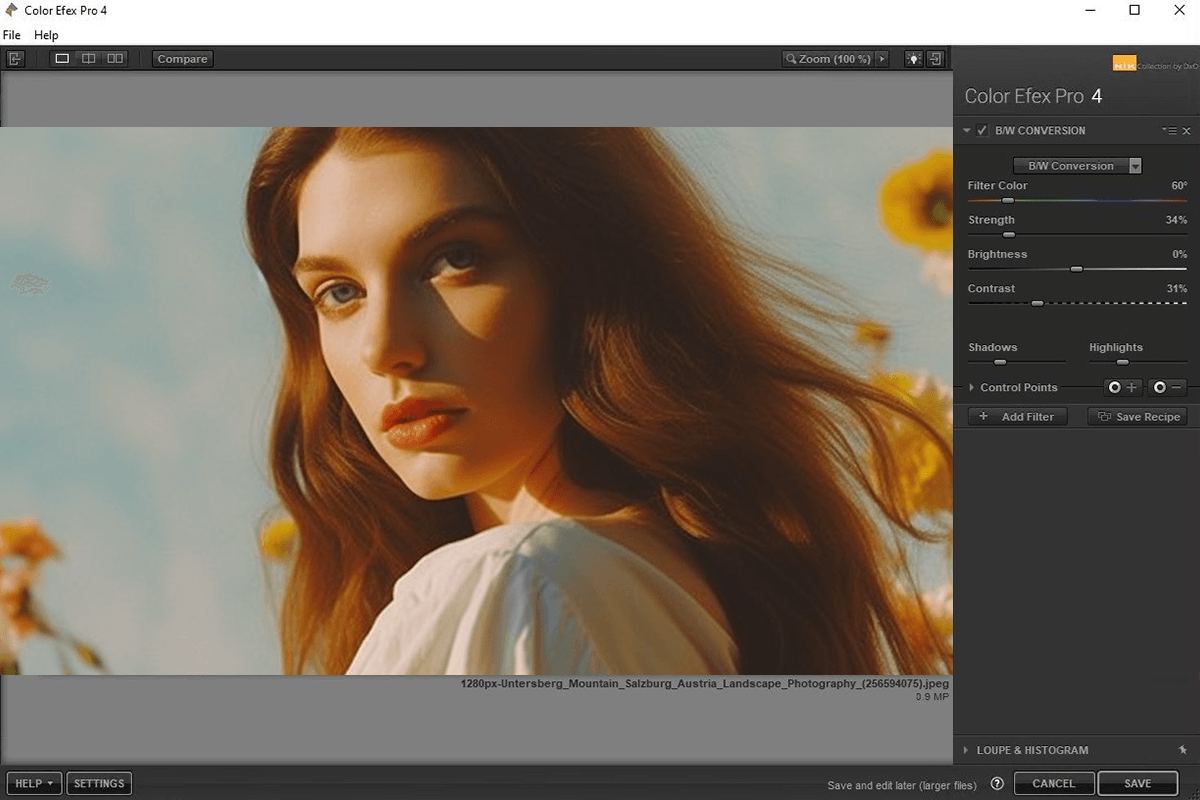Click the filter options menu icon on B/W Conversion

coord(1168,130)
